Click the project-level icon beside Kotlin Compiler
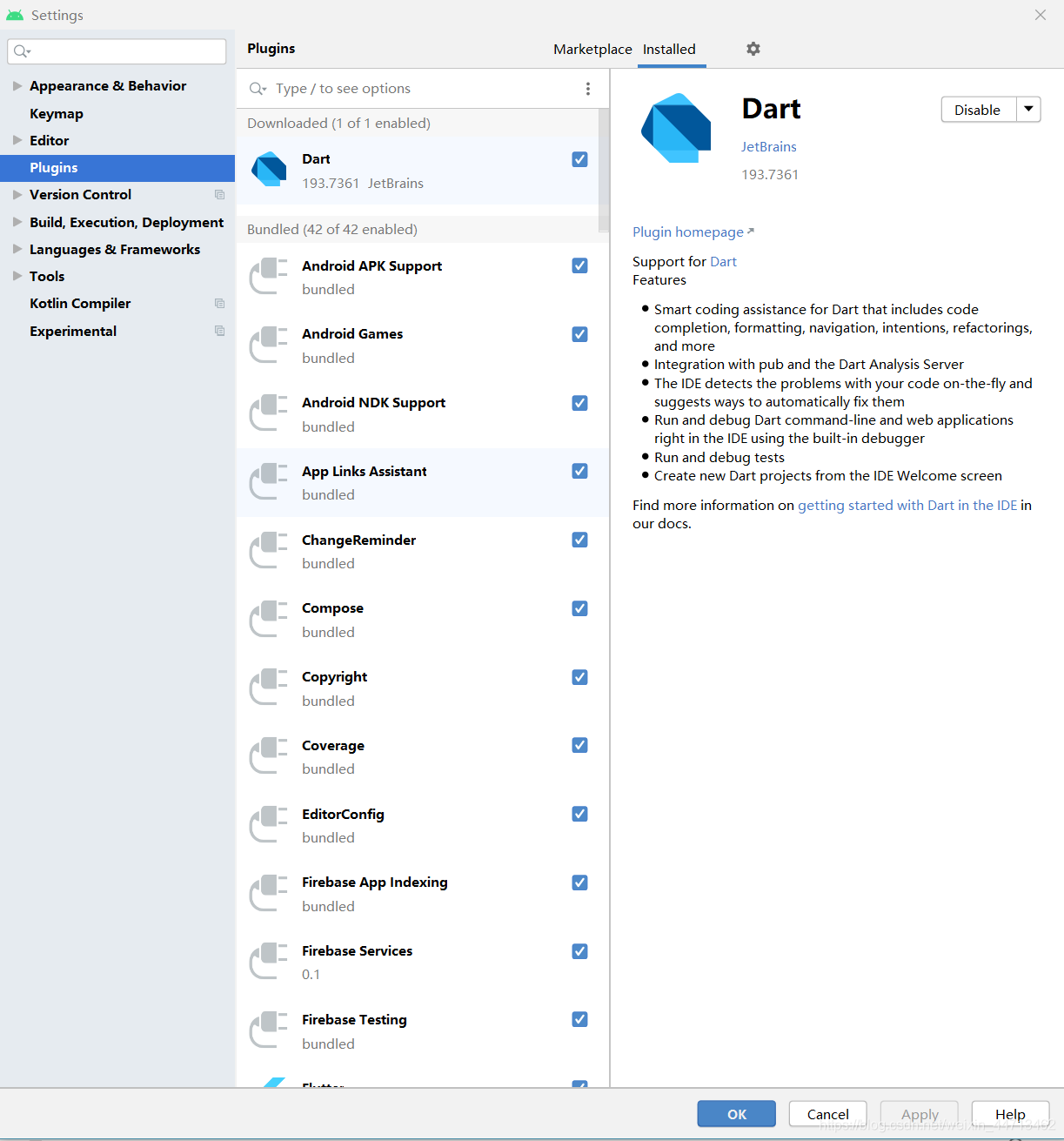This screenshot has height=1141, width=1064. [219, 304]
